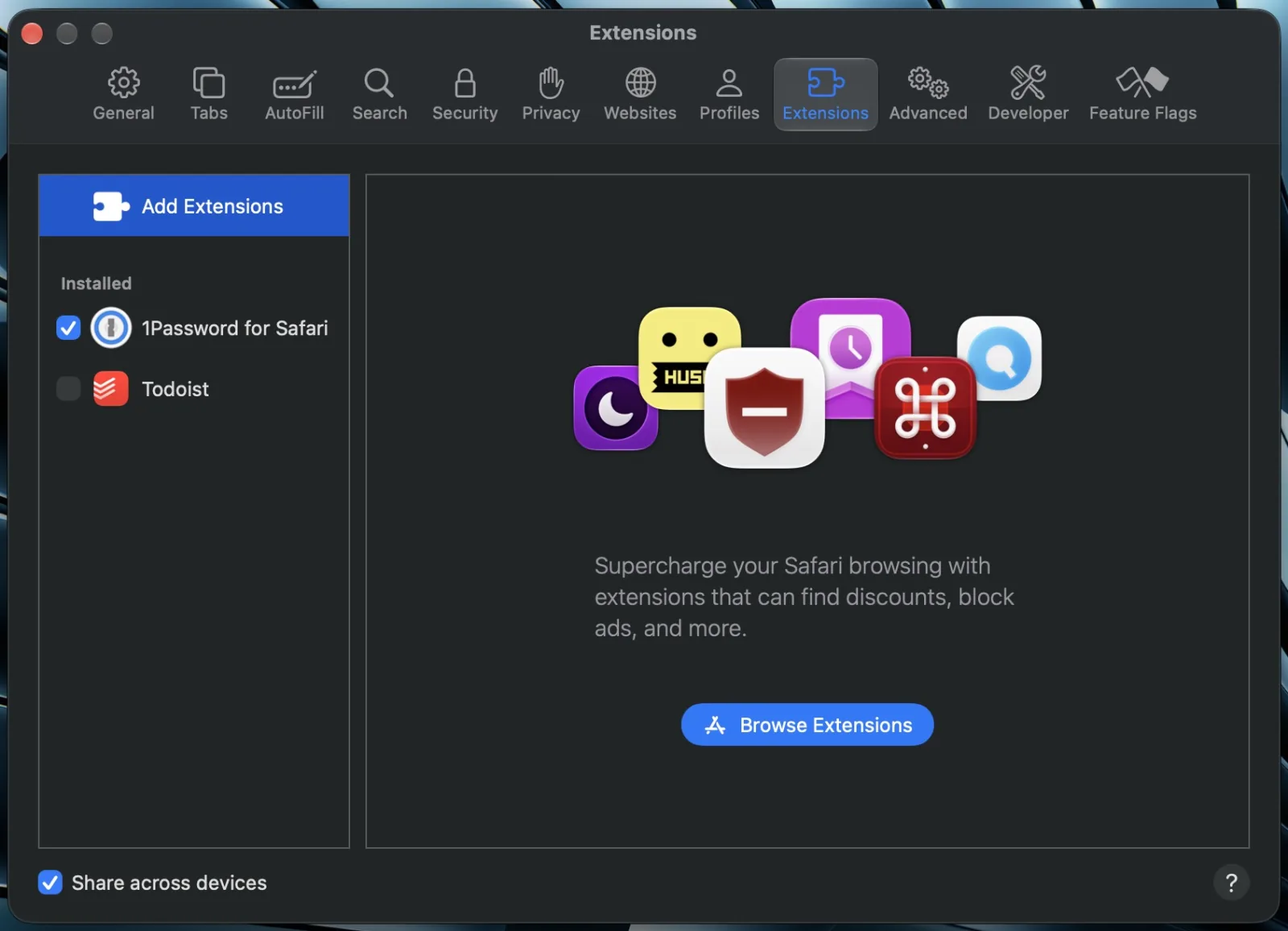Click the 1Password extension icon
This screenshot has height=931, width=1288.
(x=111, y=328)
